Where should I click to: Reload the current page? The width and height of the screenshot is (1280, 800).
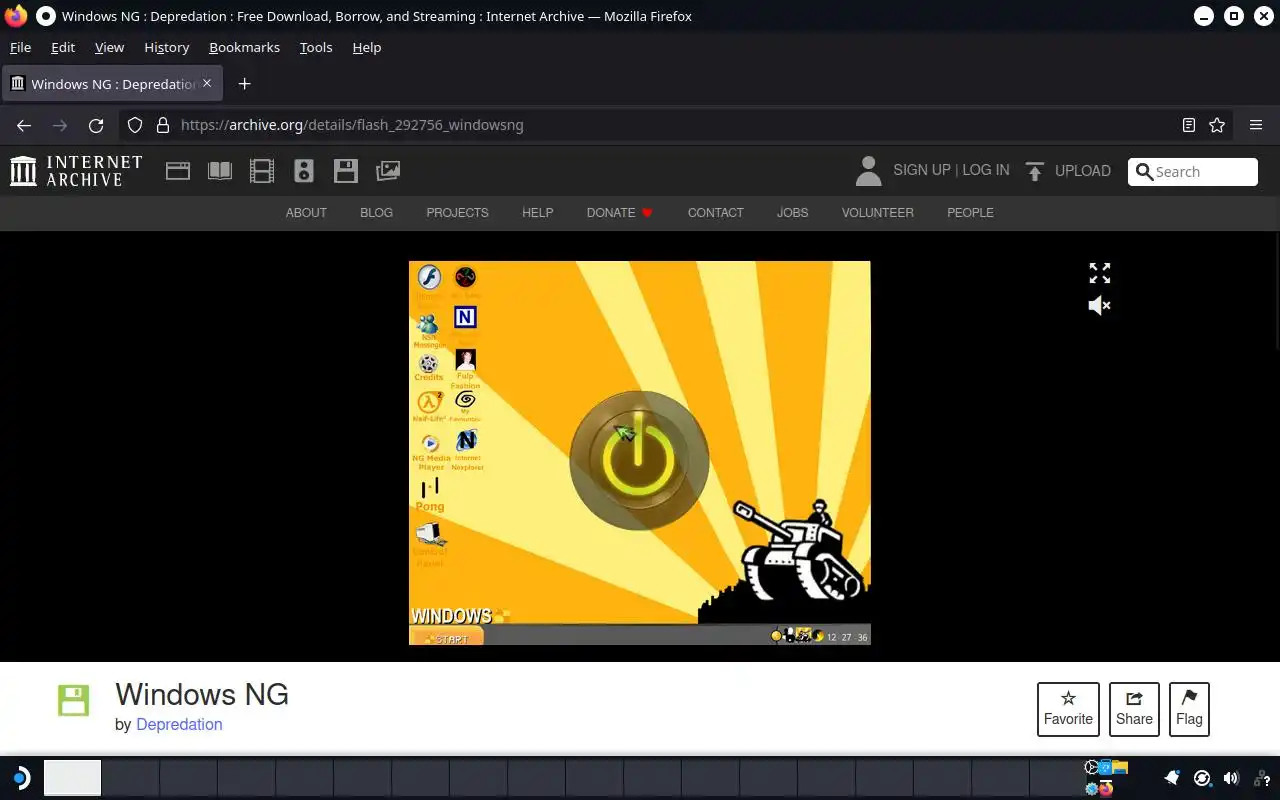click(x=96, y=125)
